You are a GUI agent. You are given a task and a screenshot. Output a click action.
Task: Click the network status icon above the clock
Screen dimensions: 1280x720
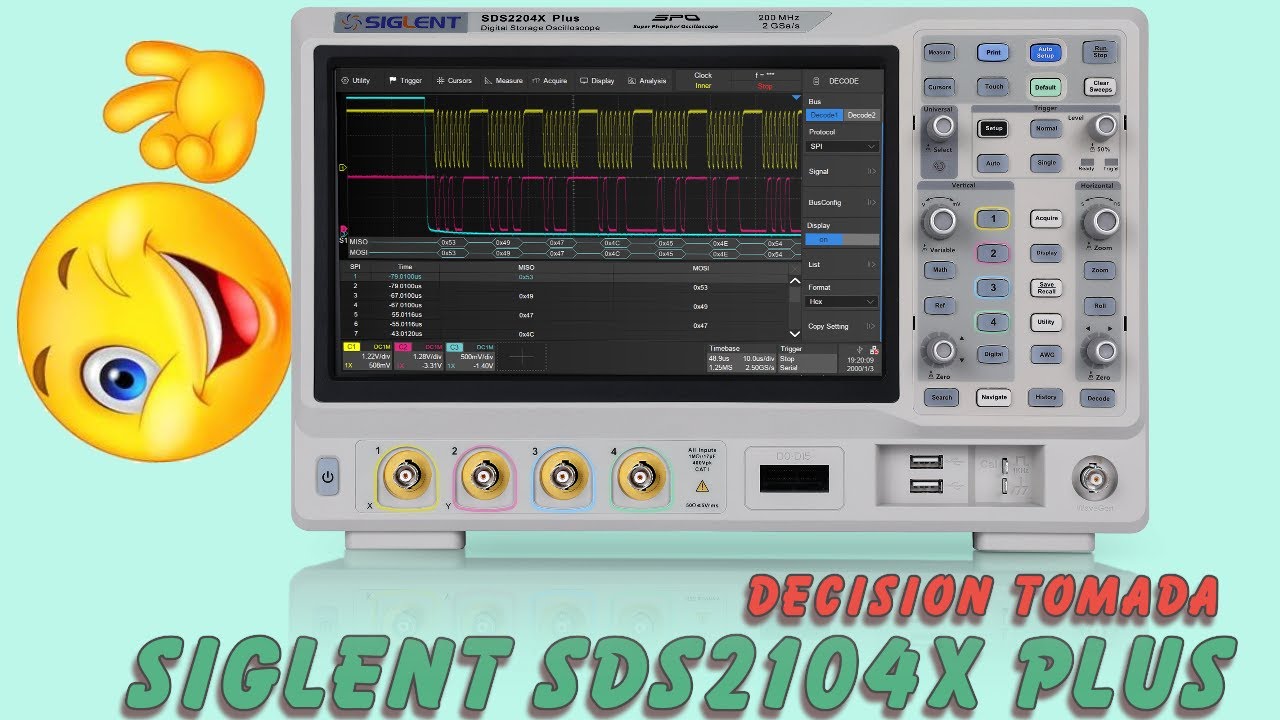coord(875,349)
